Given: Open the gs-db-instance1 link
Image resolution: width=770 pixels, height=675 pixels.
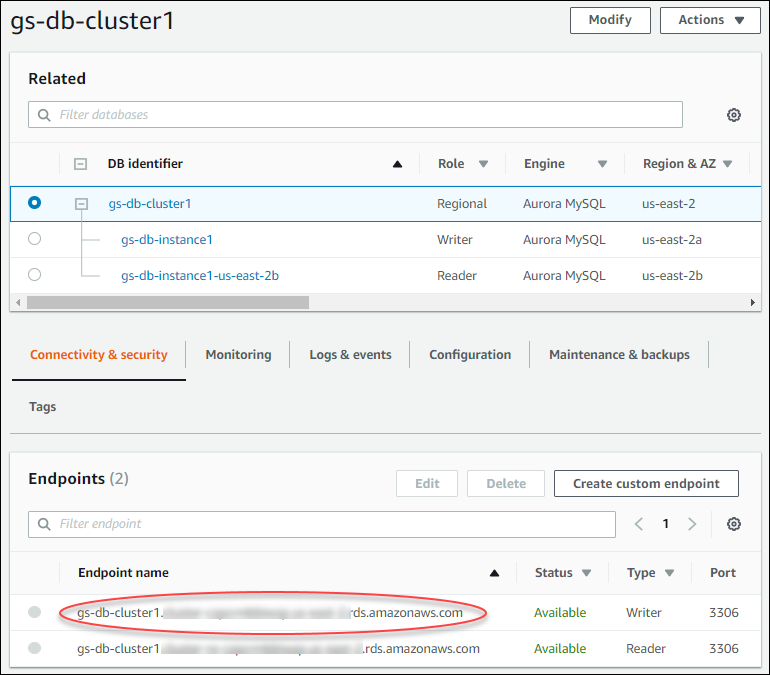Looking at the screenshot, I should coord(167,239).
